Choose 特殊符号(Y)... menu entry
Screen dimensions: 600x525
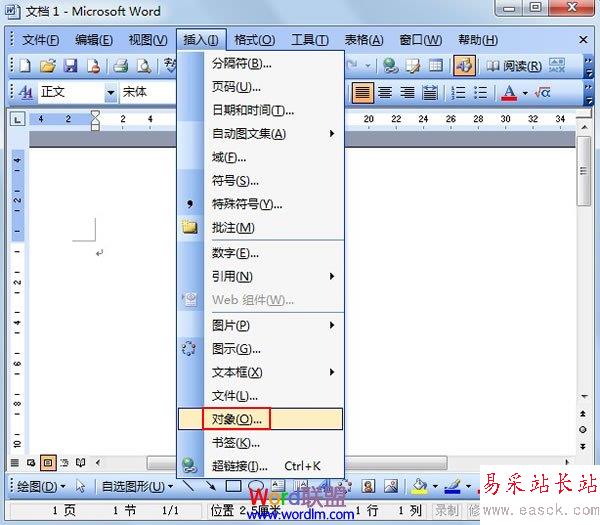coord(261,204)
